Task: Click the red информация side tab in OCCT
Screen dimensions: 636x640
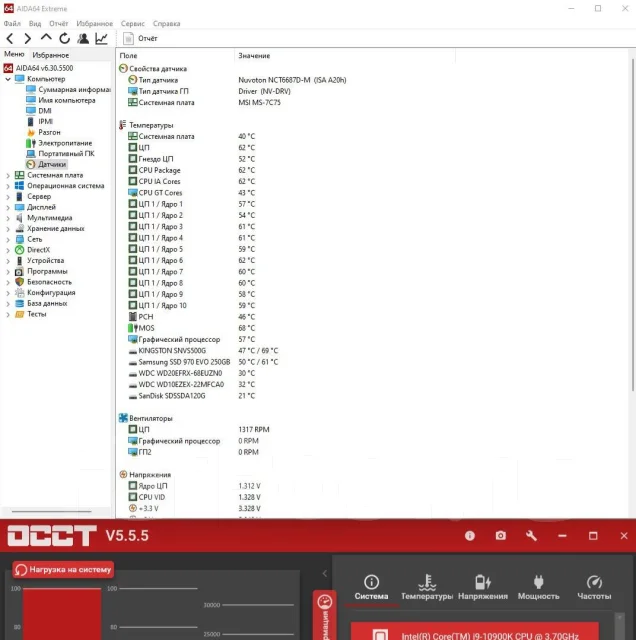Action: [x=325, y=615]
